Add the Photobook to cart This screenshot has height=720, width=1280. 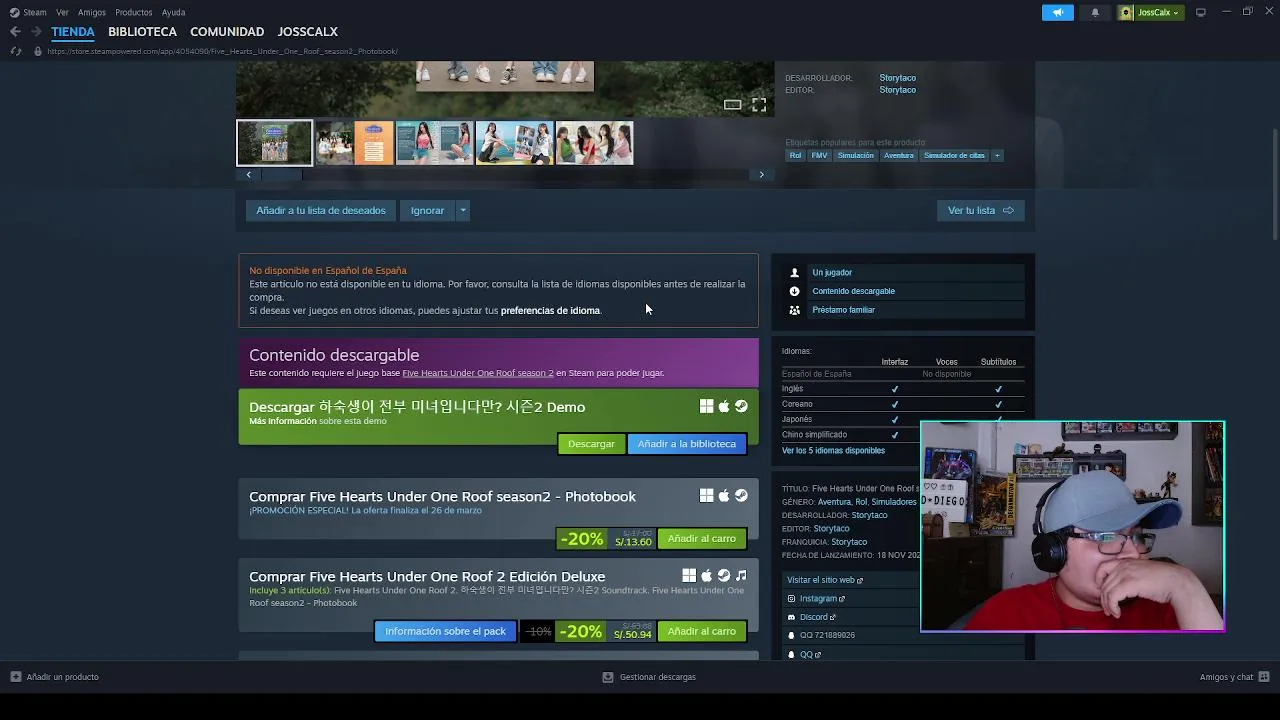tap(701, 538)
